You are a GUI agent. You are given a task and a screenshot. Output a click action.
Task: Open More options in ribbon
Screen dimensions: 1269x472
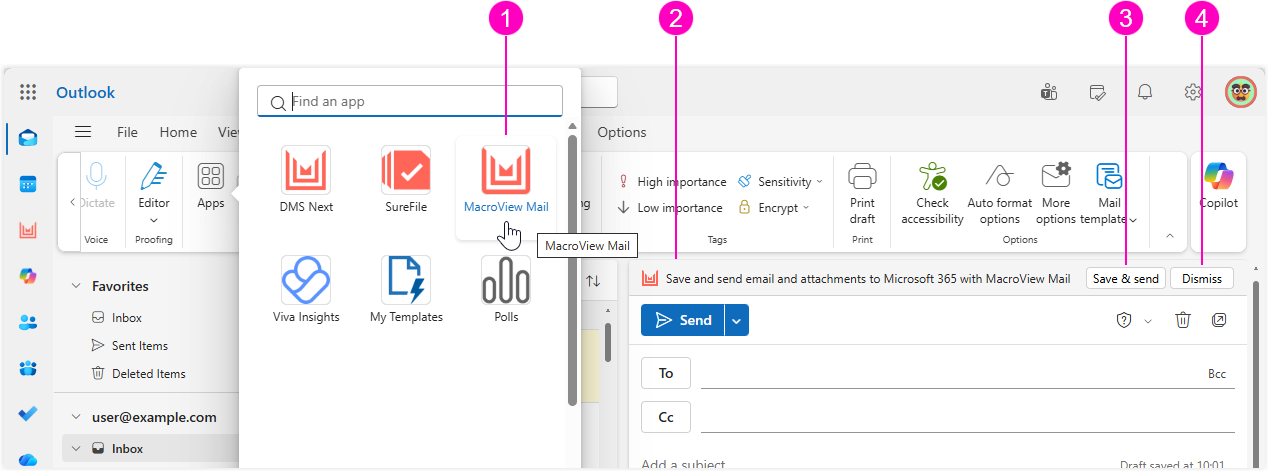coord(1056,193)
